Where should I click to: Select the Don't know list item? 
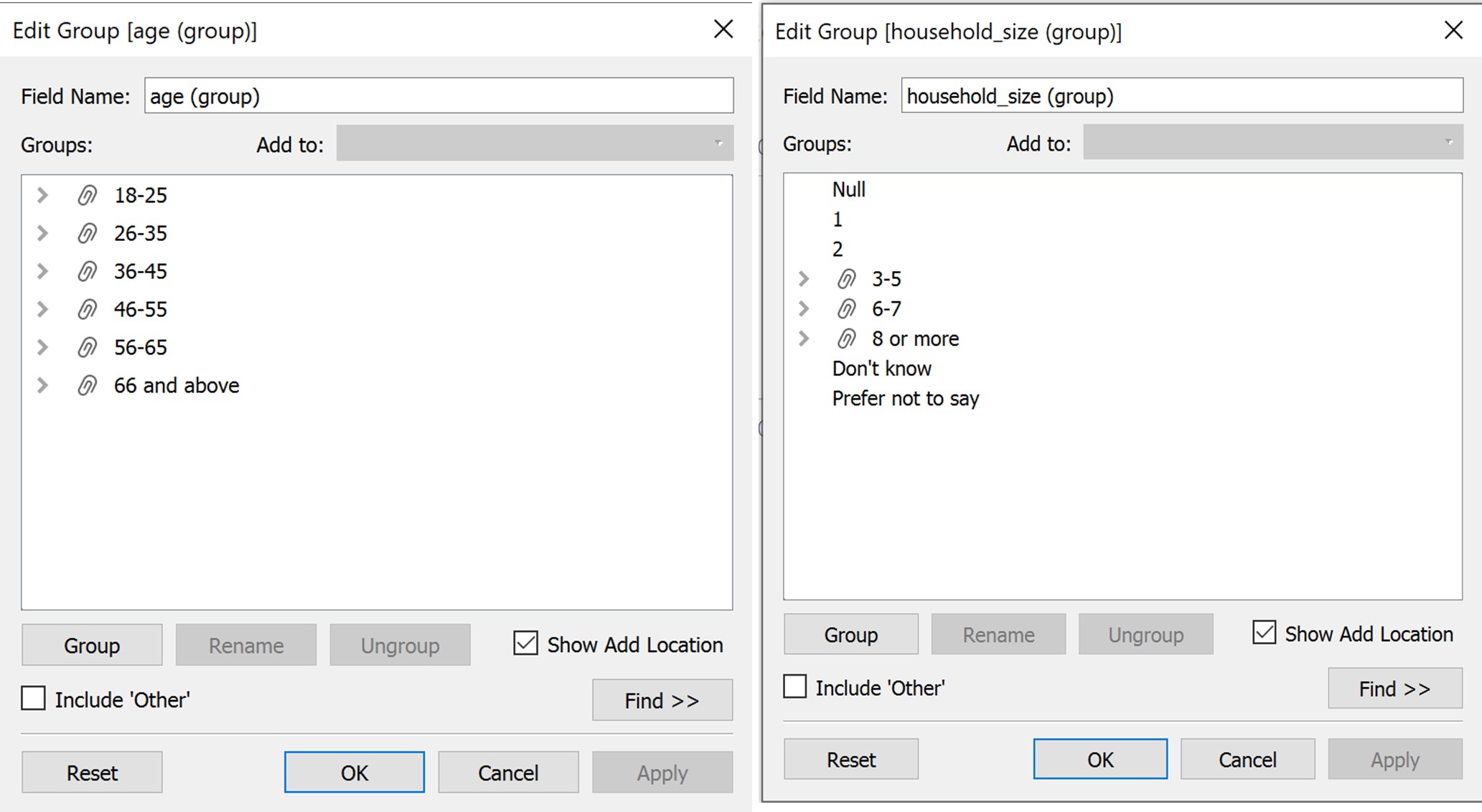click(x=881, y=369)
